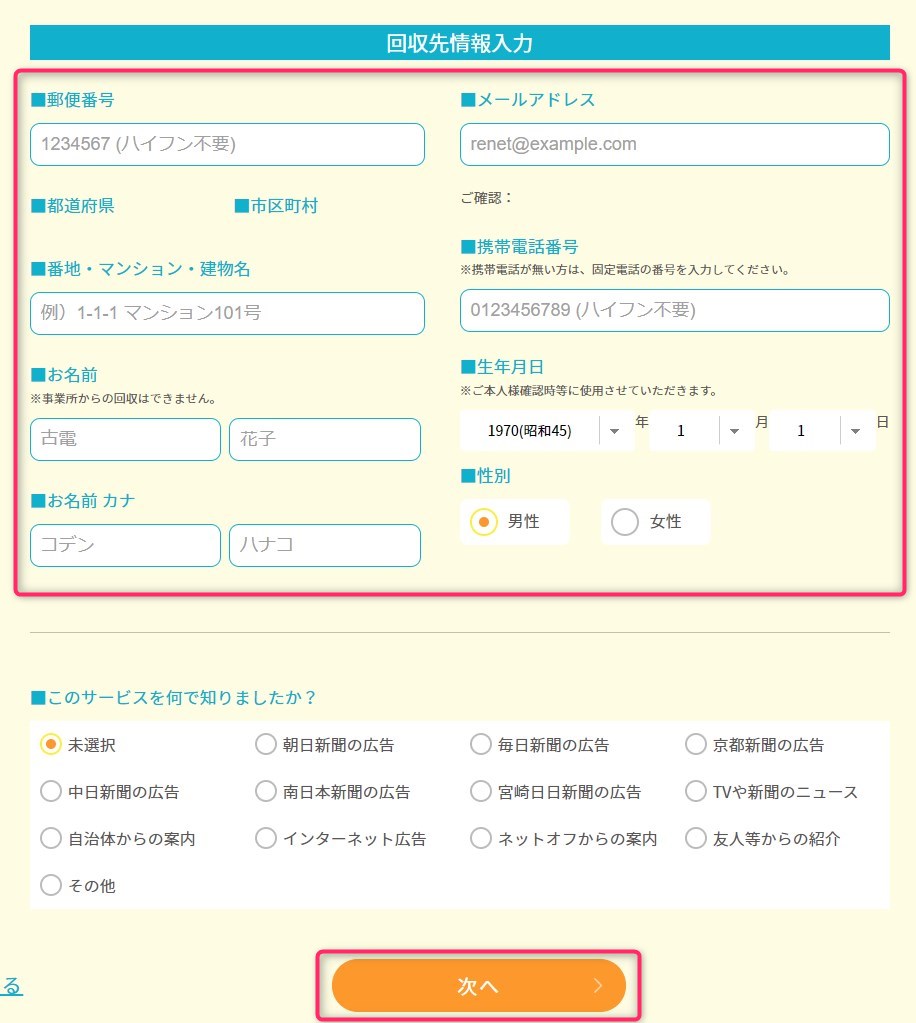Select インターネット広告 option

(x=266, y=838)
